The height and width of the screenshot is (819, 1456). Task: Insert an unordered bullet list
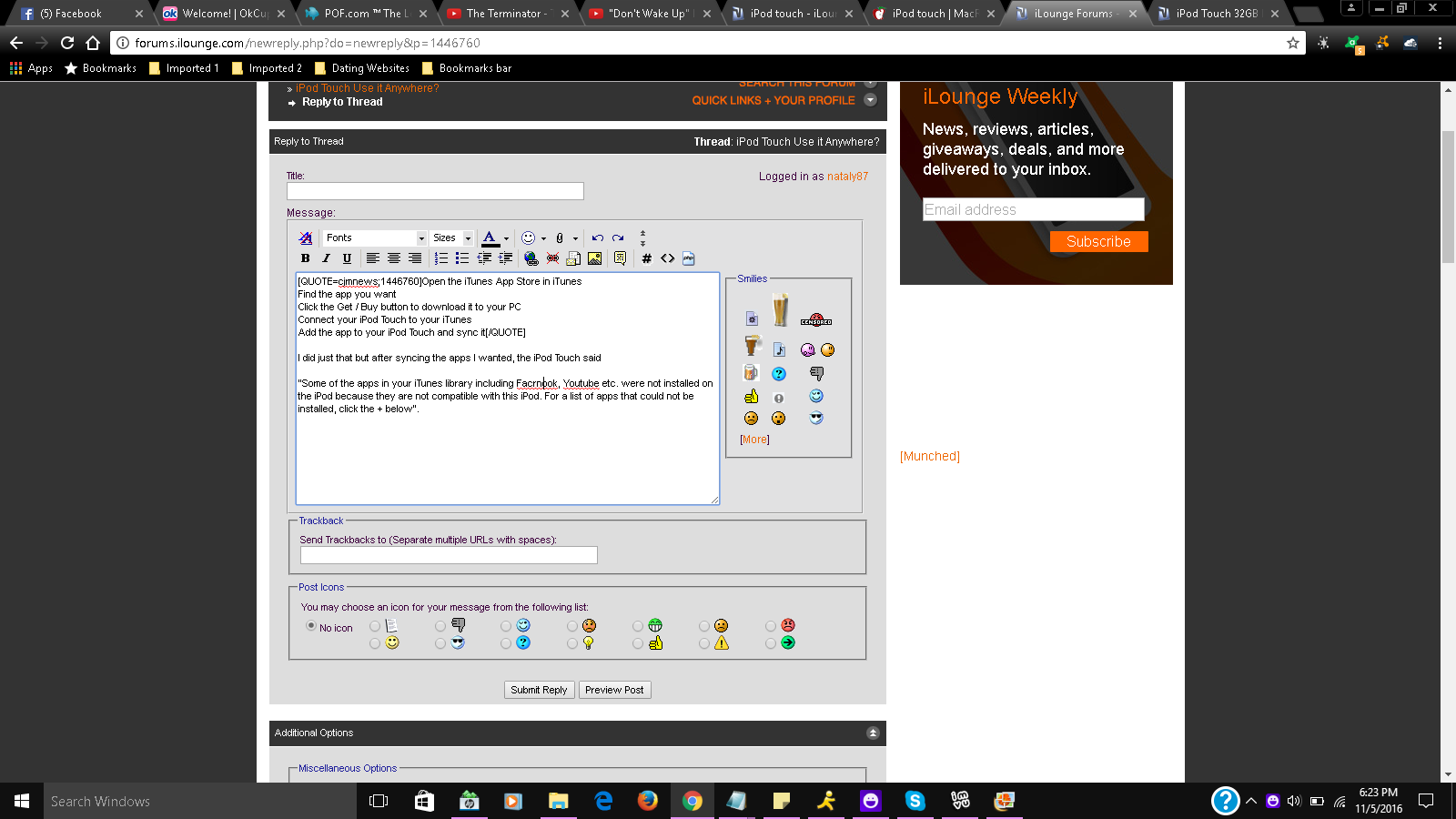click(x=462, y=258)
